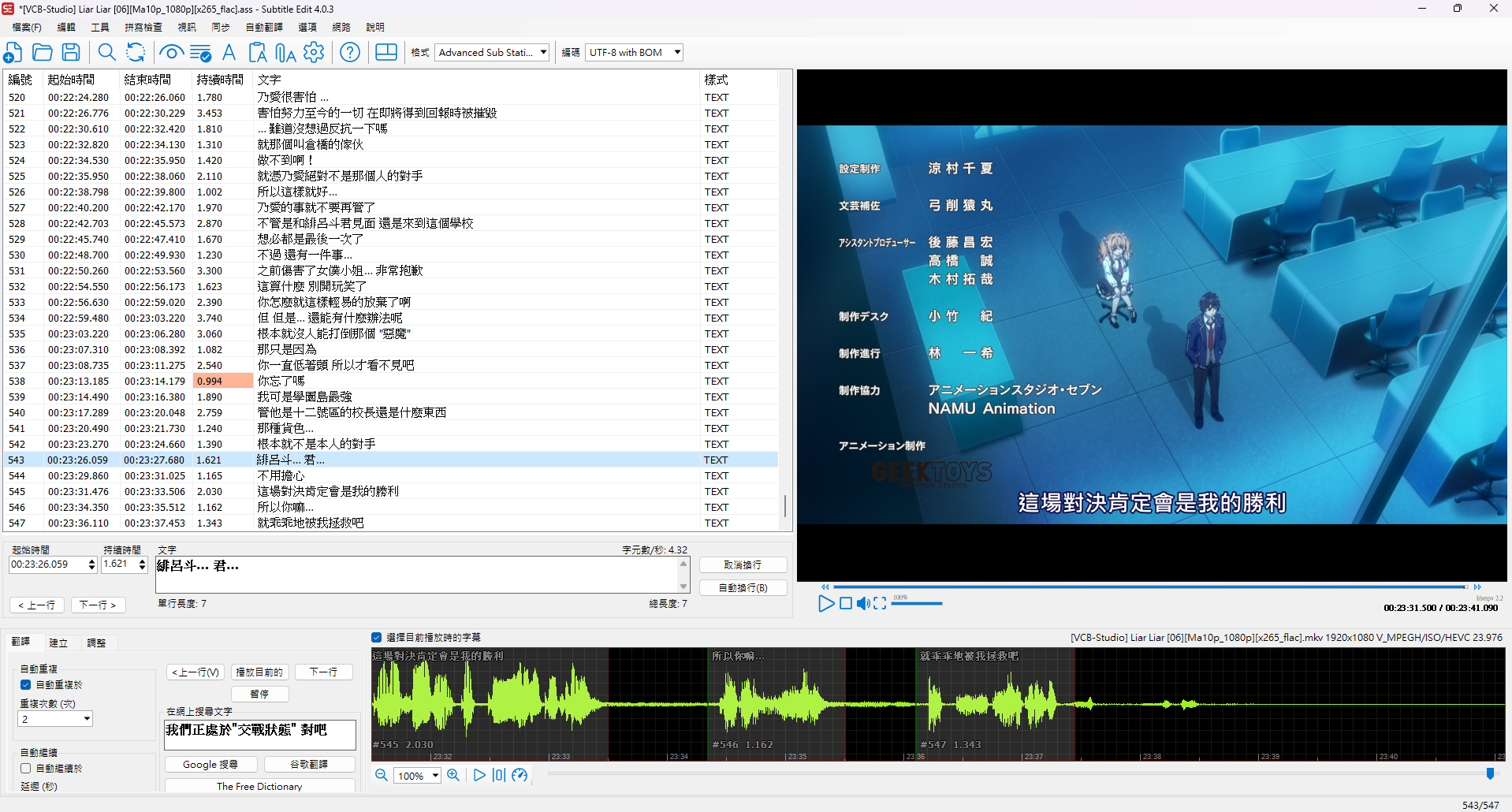Image resolution: width=1512 pixels, height=812 pixels.
Task: Open the 自動翻譯 menu
Action: (x=264, y=28)
